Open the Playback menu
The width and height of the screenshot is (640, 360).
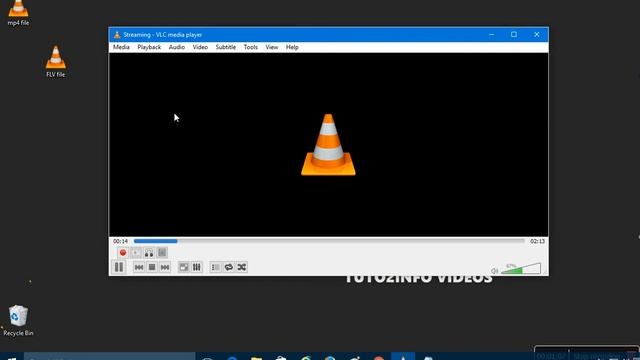pyautogui.click(x=149, y=47)
